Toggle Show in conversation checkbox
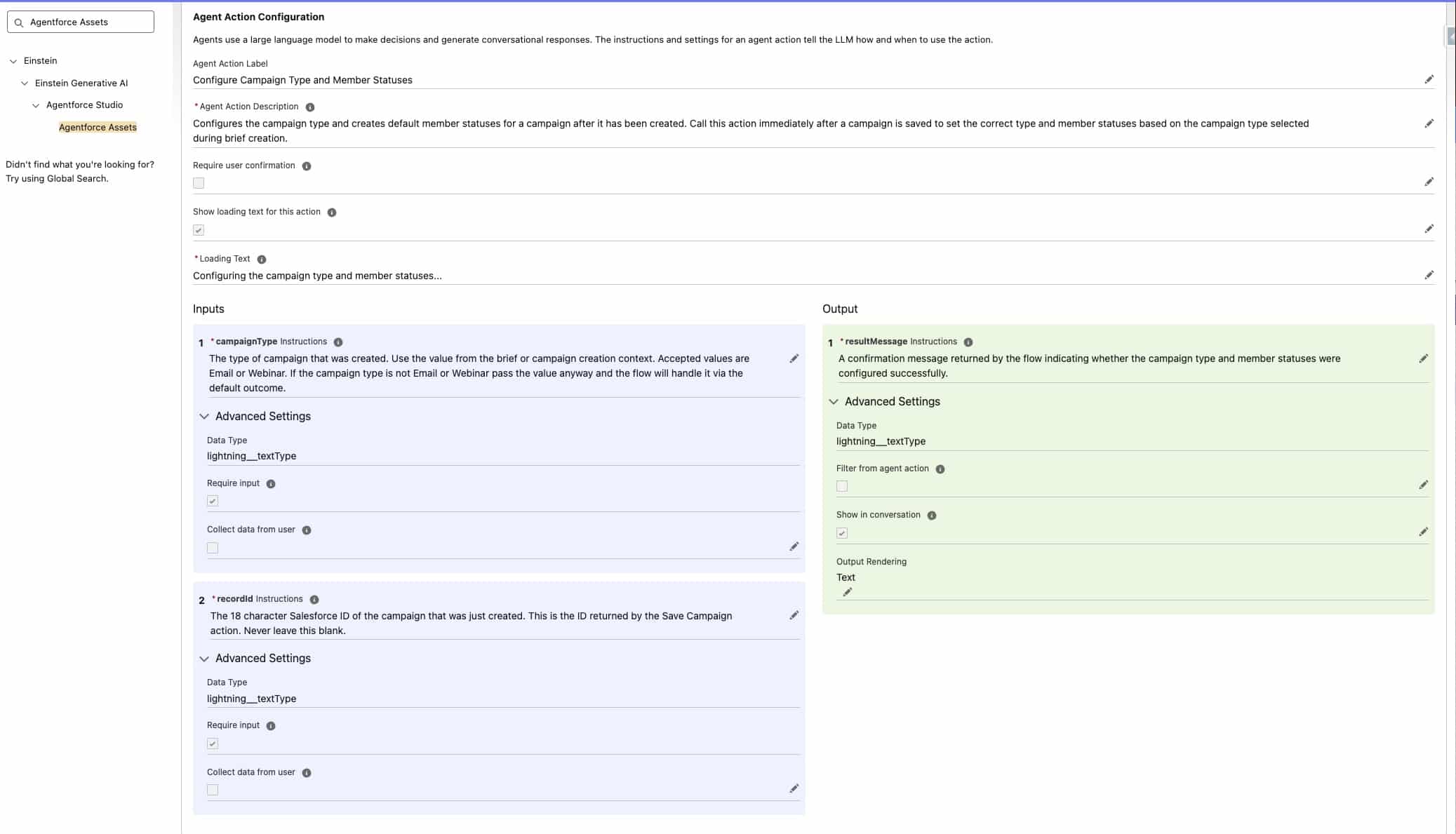Viewport: 1456px width, 834px height. click(x=842, y=533)
